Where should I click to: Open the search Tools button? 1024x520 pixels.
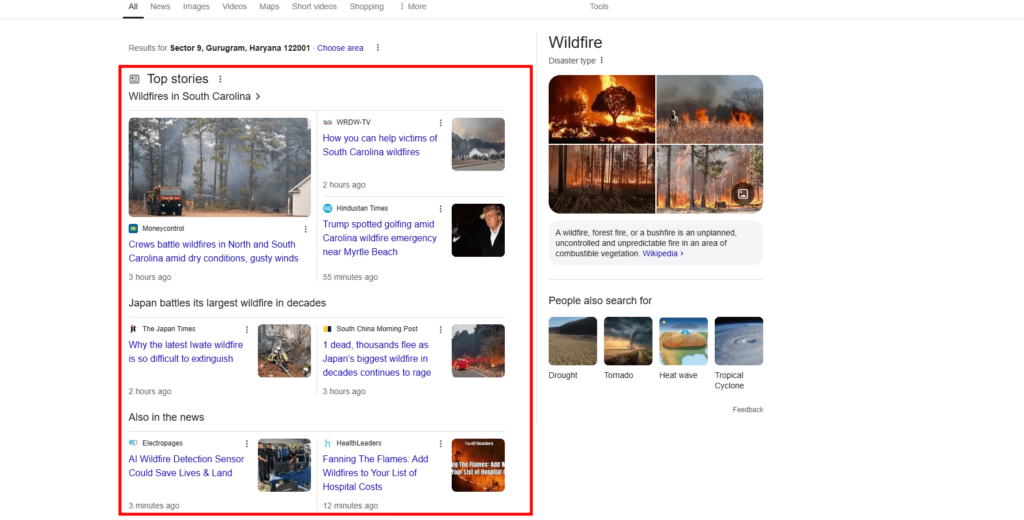tap(599, 7)
